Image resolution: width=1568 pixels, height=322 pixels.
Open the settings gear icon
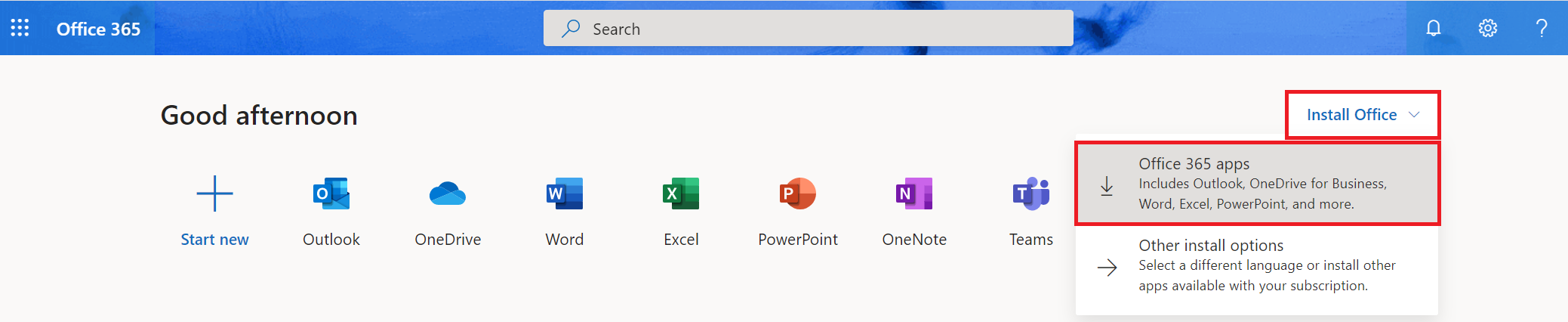point(1487,28)
